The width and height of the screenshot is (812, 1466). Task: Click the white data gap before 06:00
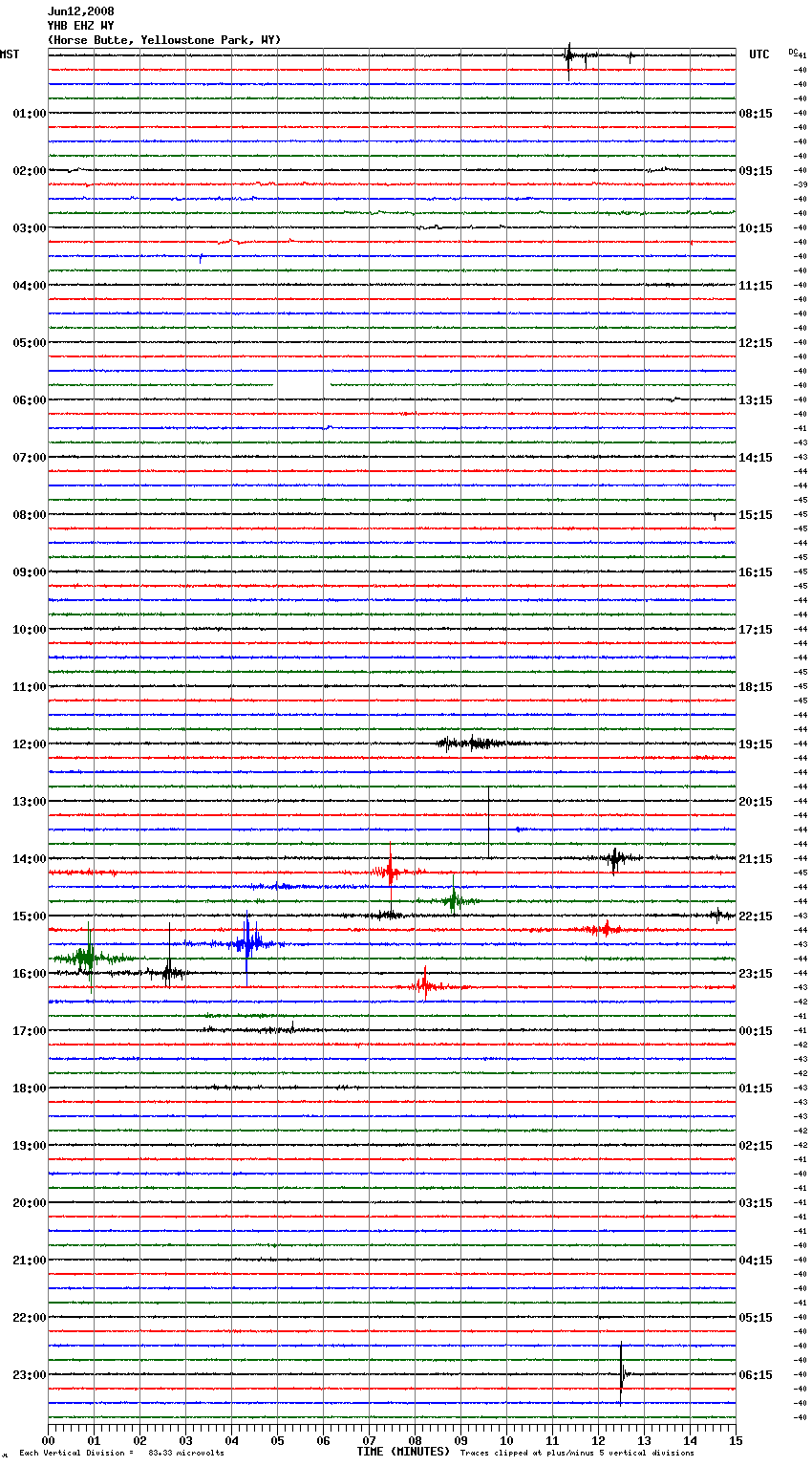pyautogui.click(x=302, y=384)
